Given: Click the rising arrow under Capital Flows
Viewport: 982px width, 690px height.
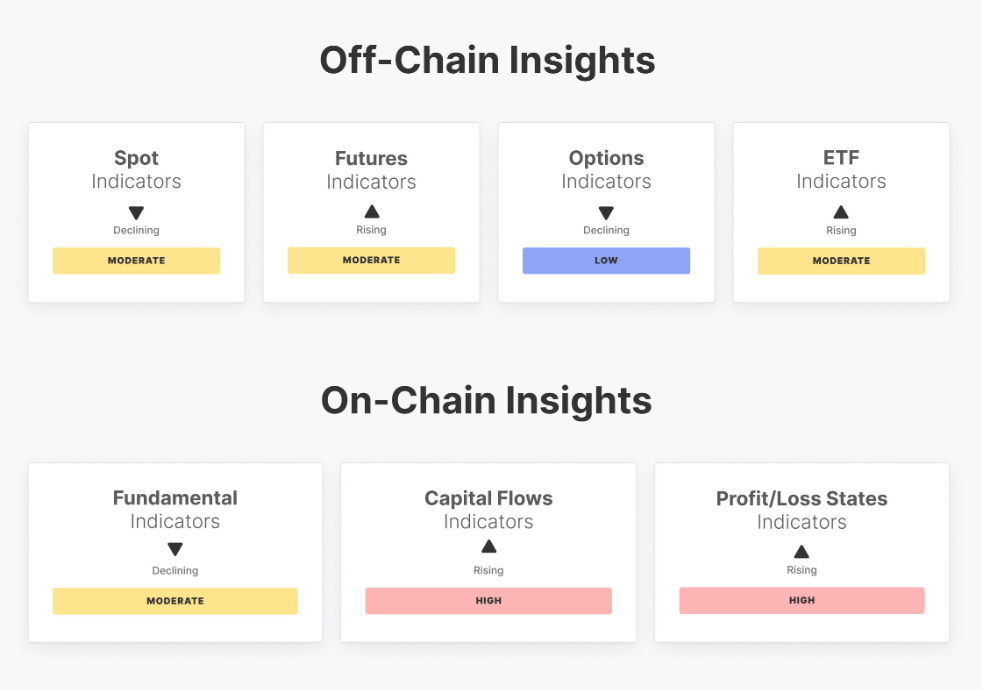Looking at the screenshot, I should tap(488, 547).
